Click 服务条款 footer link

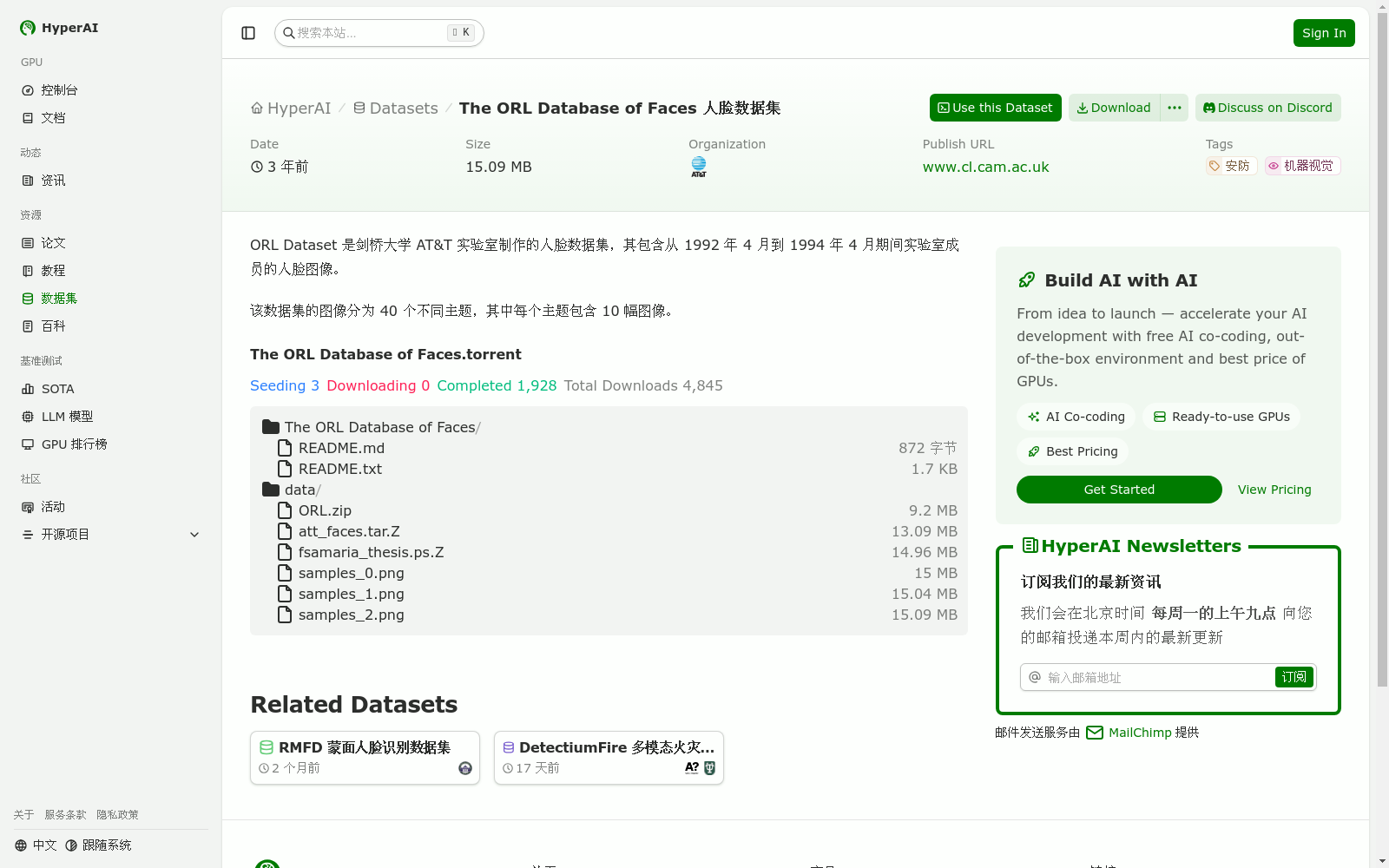65,815
